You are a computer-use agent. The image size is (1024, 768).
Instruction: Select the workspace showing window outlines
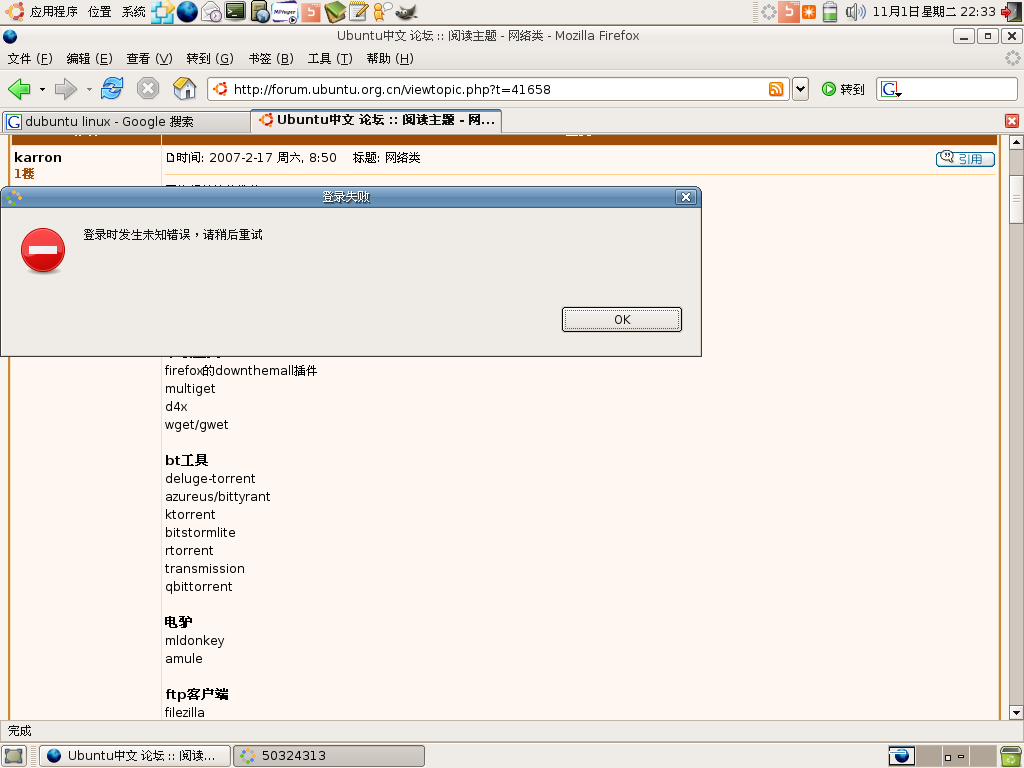pos(955,756)
